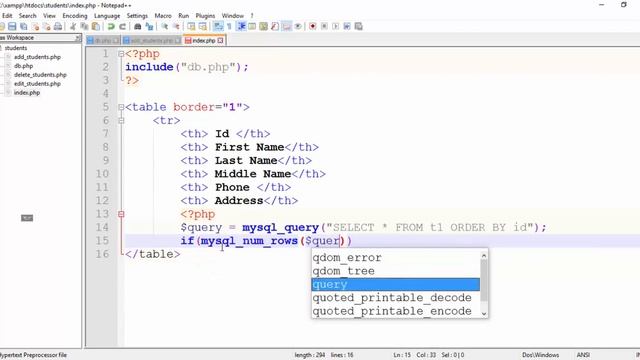Viewport: 640px width, 360px height.
Task: Click Run Macro Multiple Times icon
Action: click(x=347, y=27)
